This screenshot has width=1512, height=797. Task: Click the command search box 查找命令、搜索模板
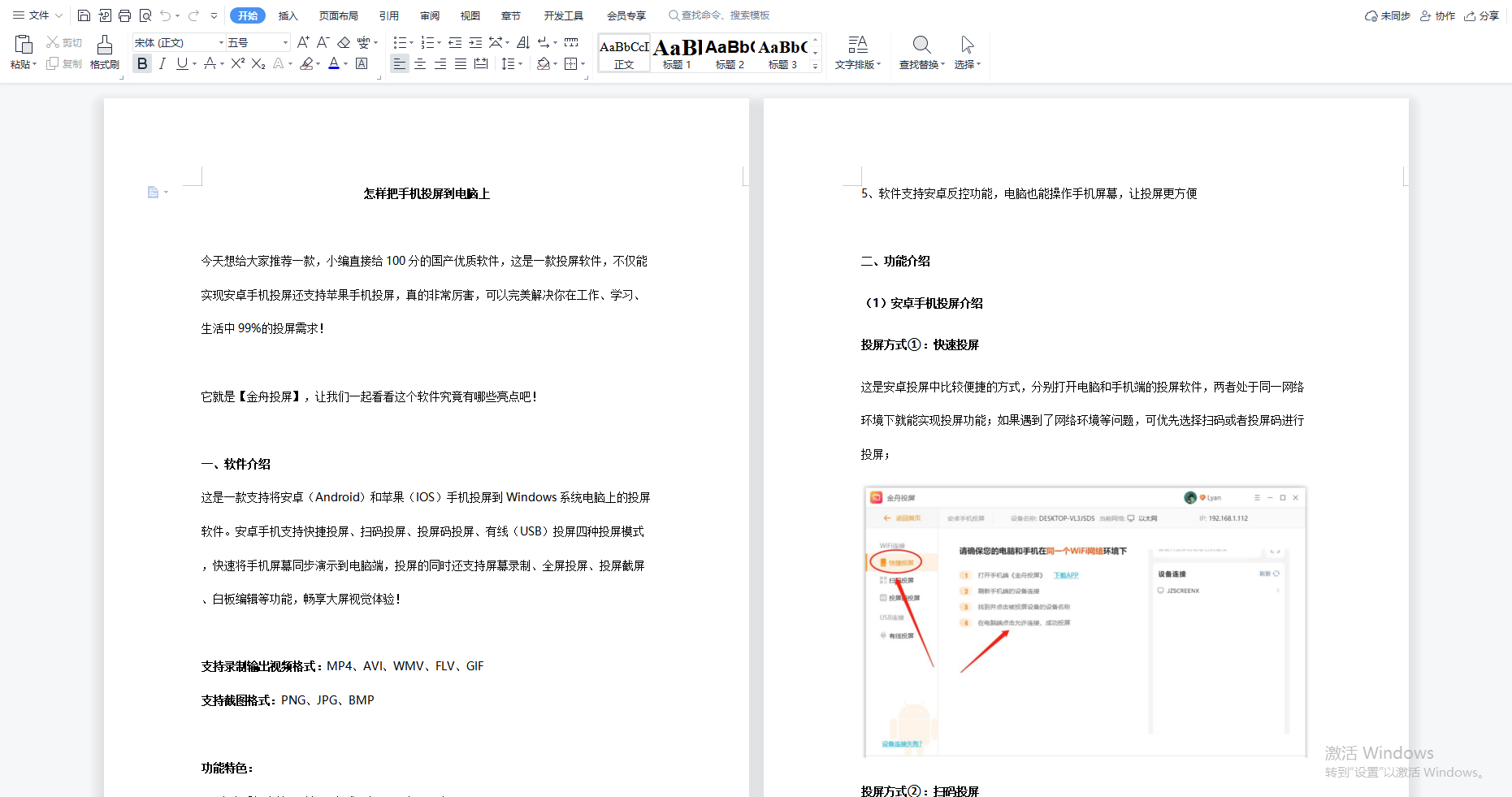(720, 15)
